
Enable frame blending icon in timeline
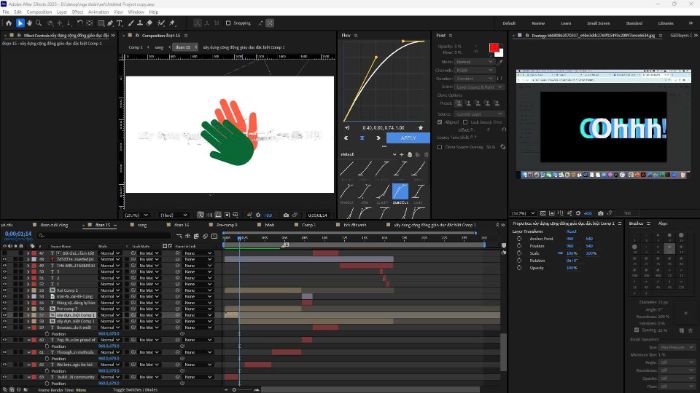click(x=196, y=236)
